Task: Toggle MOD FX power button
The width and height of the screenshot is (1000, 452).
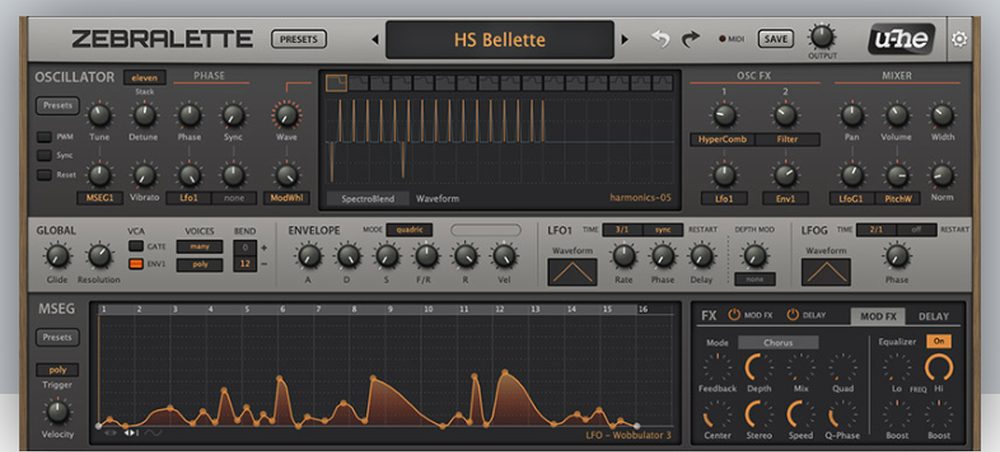Action: tap(734, 315)
